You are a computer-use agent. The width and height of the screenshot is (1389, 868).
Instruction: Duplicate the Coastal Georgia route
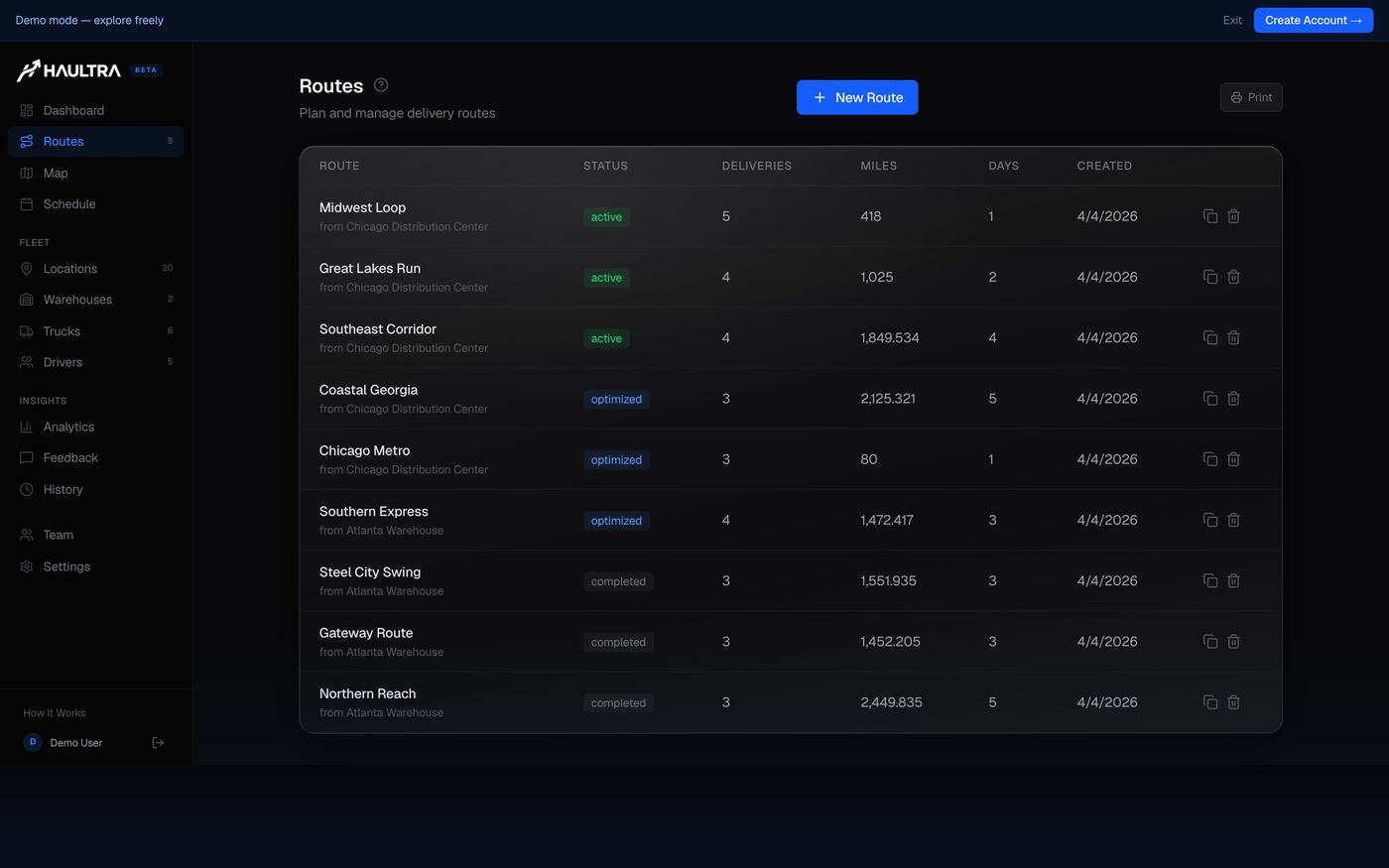[1210, 399]
